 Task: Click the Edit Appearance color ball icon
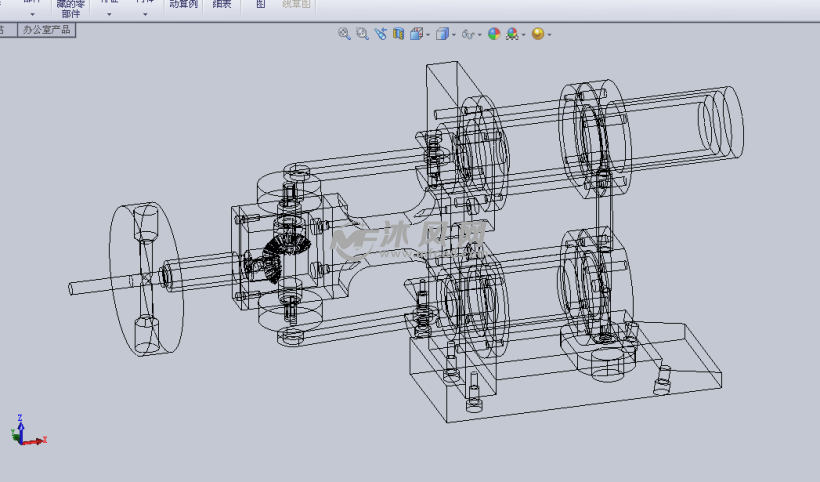coord(494,34)
